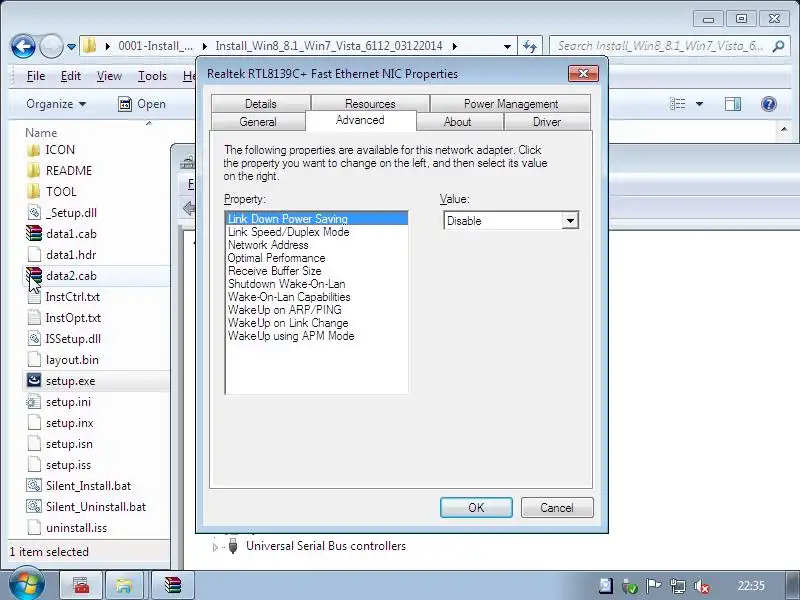Select Wake-On-Lan Capabilities property
Viewport: 800px width, 600px height.
pyautogui.click(x=289, y=297)
